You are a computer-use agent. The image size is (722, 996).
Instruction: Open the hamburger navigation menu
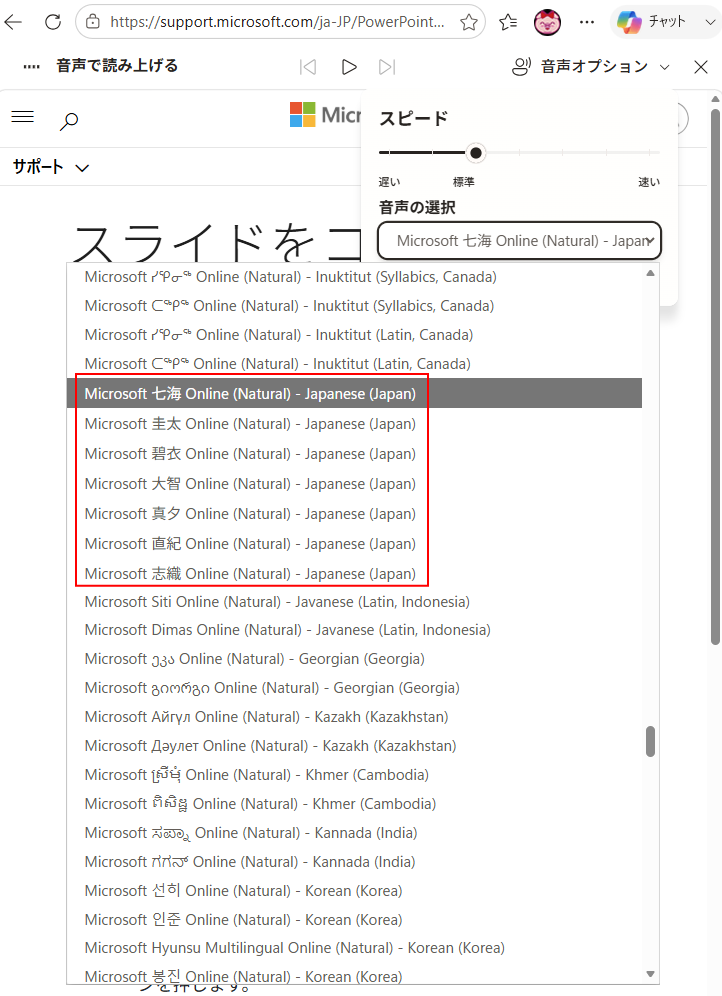point(23,117)
